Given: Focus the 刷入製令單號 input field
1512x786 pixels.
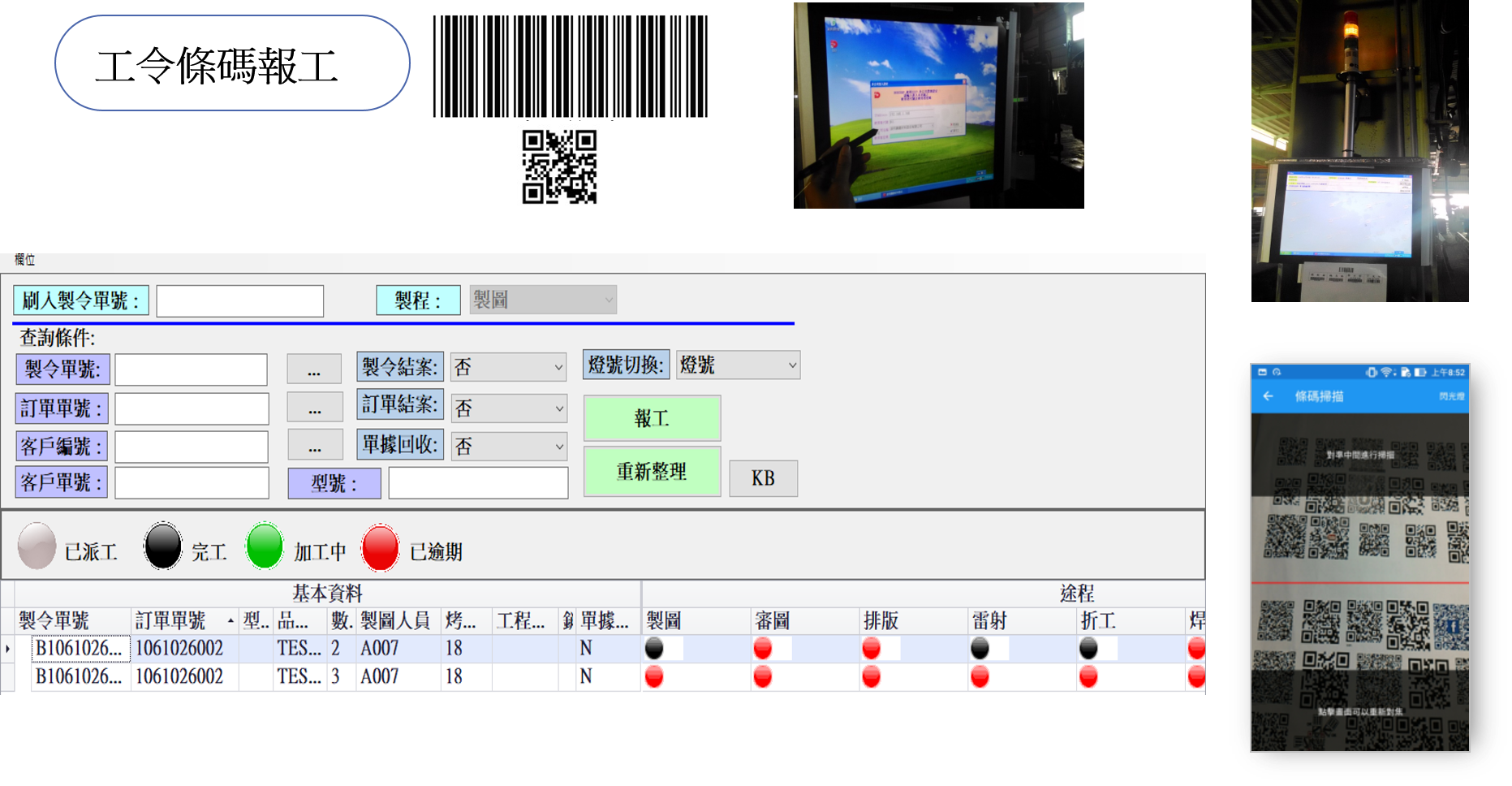Looking at the screenshot, I should click(240, 301).
